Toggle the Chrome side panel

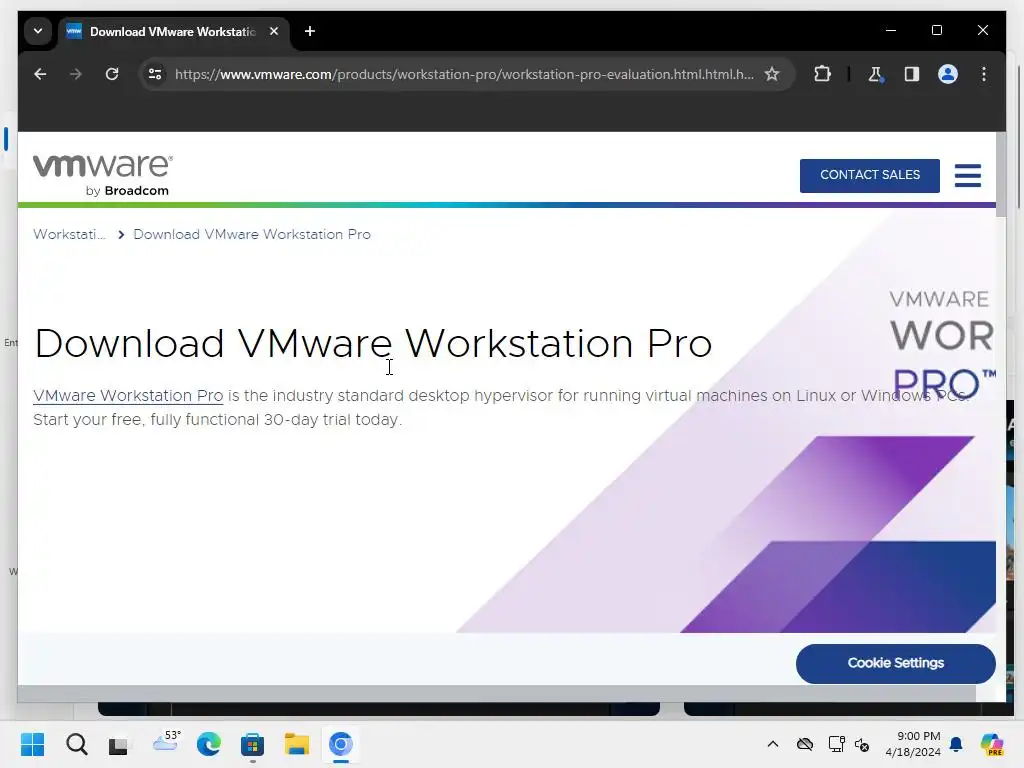click(912, 74)
